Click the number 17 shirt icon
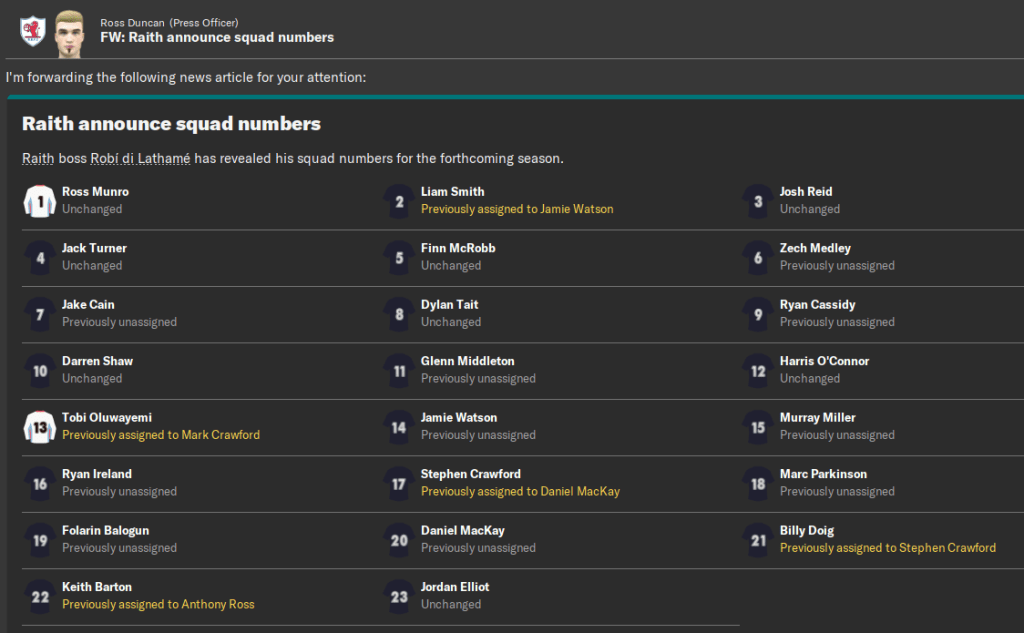 coord(399,484)
